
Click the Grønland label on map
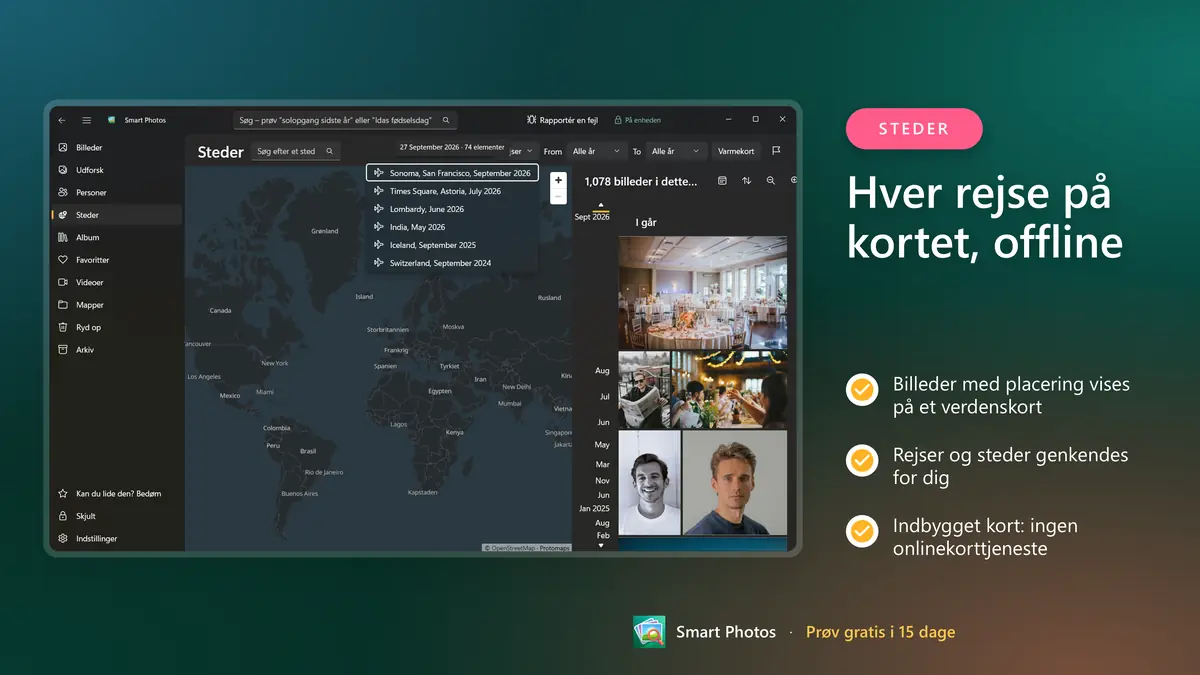tap(325, 231)
